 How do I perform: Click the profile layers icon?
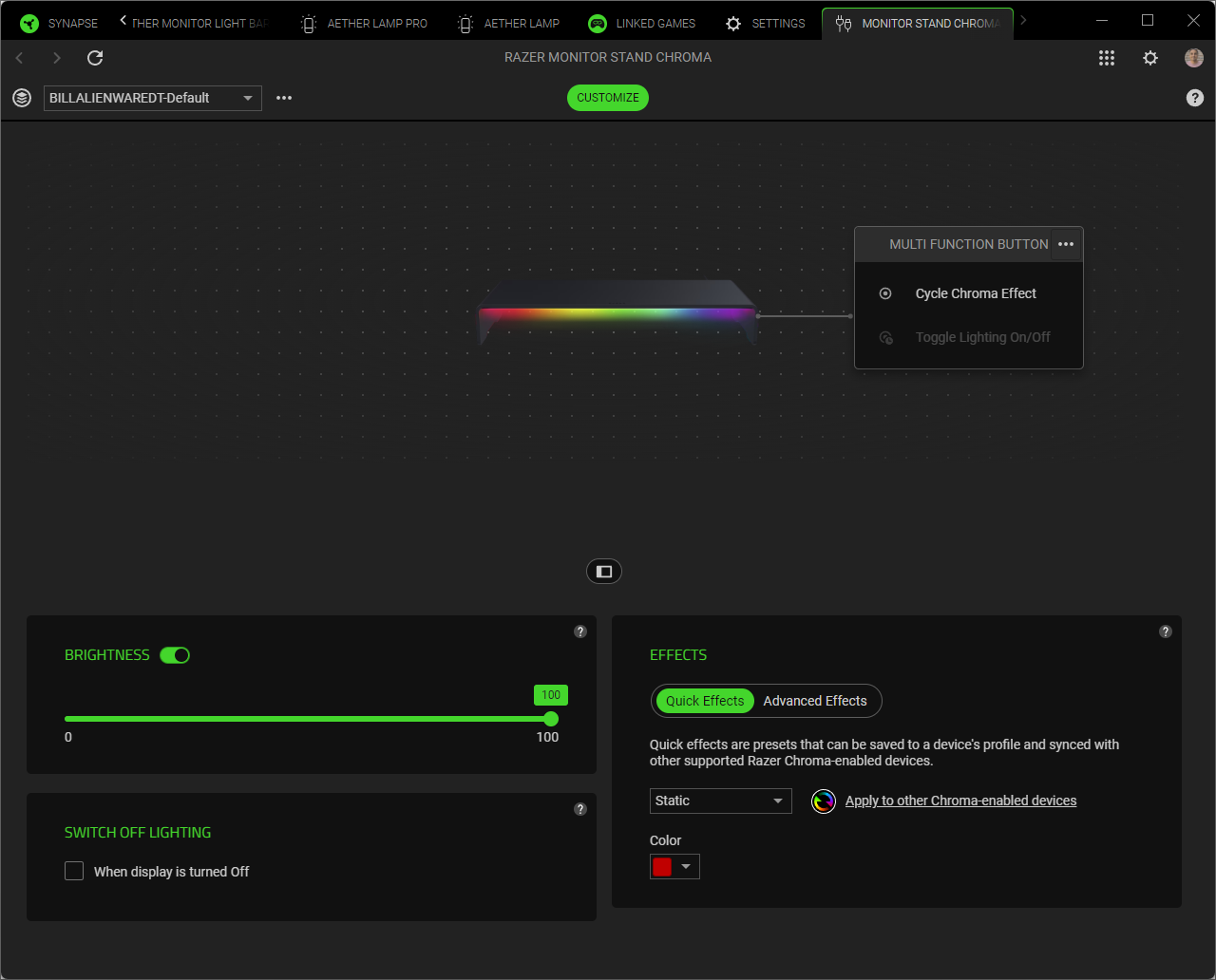22,98
